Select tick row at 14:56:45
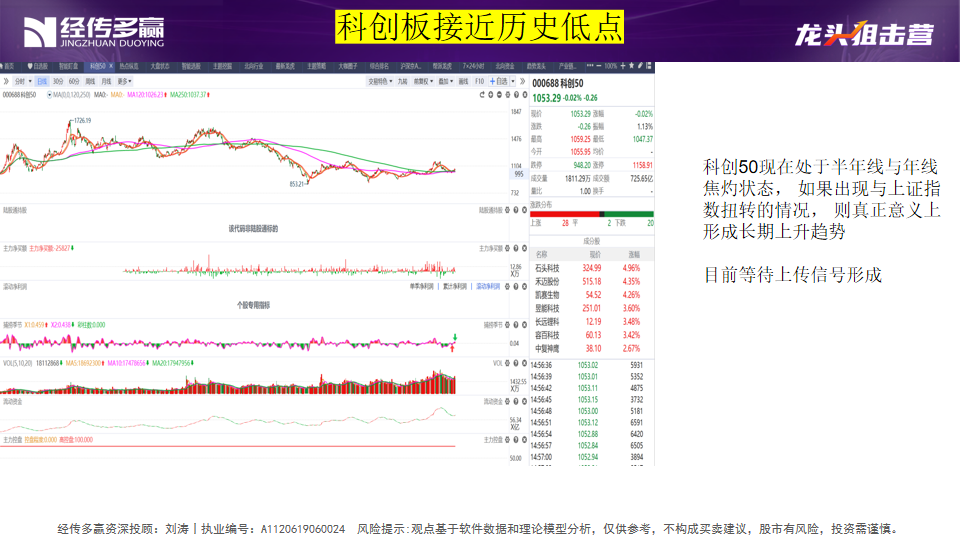 pos(591,399)
